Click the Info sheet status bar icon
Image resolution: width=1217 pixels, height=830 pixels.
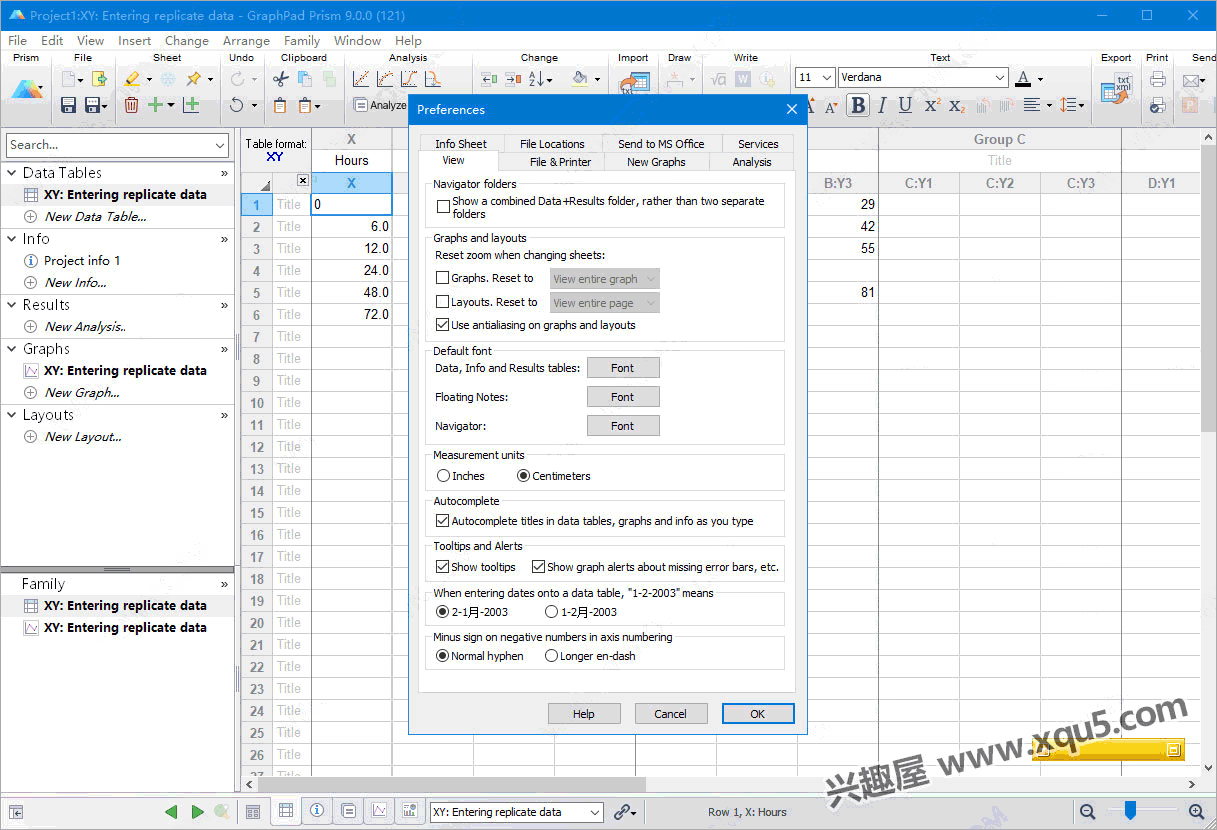[x=317, y=811]
